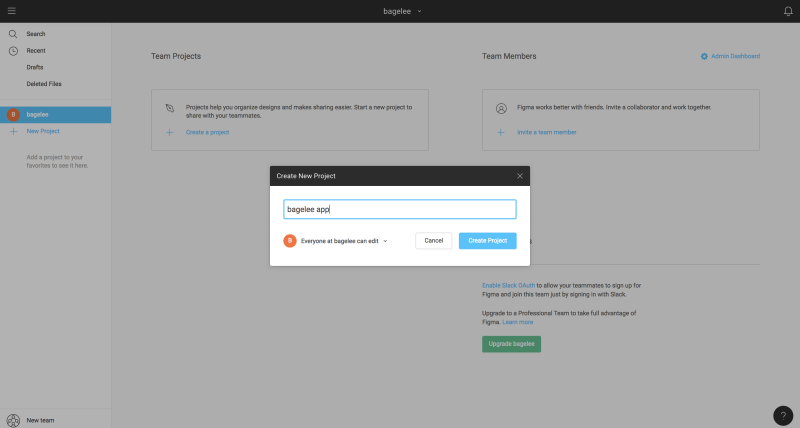Open the Admin Dashboard link
The image size is (800, 428).
click(735, 57)
